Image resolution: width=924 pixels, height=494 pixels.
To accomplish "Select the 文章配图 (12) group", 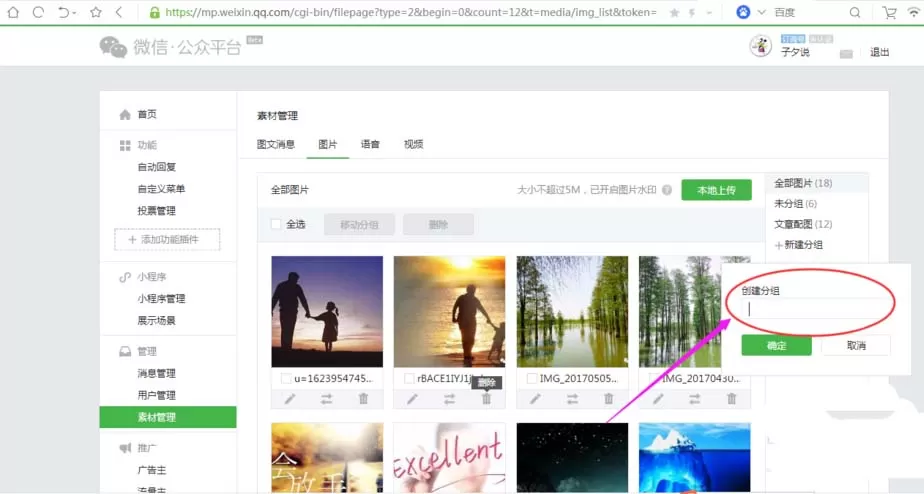I will coord(803,224).
